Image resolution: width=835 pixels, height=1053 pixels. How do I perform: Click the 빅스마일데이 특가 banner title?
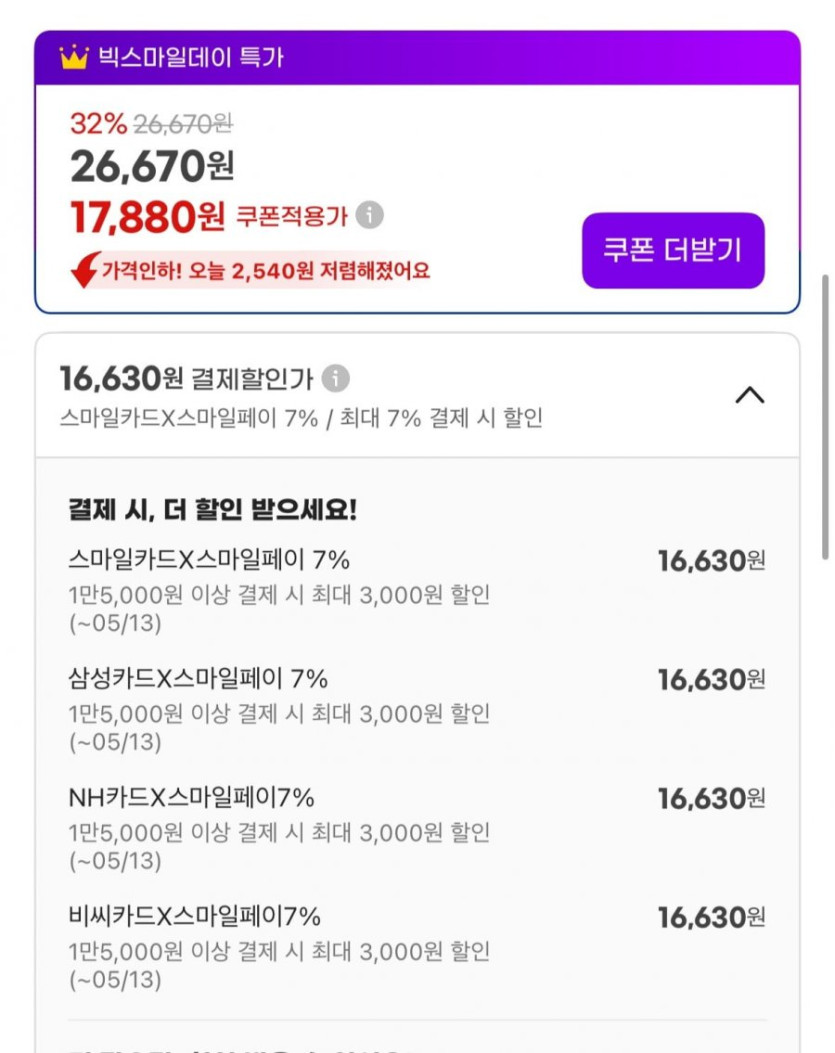click(190, 57)
